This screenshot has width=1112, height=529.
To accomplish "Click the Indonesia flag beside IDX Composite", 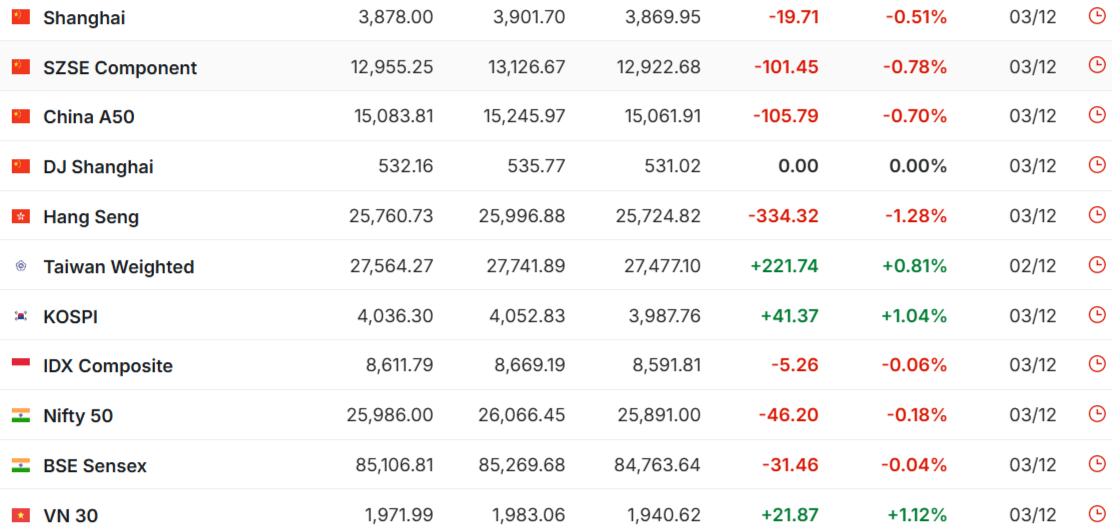I will (21, 366).
